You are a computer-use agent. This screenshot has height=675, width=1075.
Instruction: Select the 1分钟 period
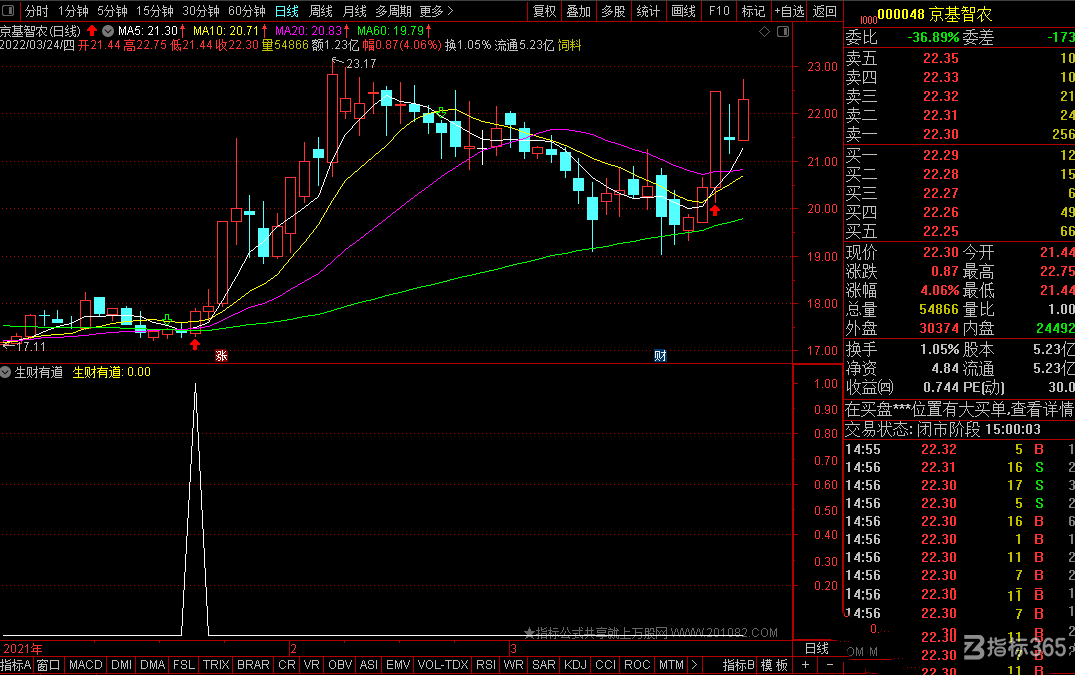73,11
